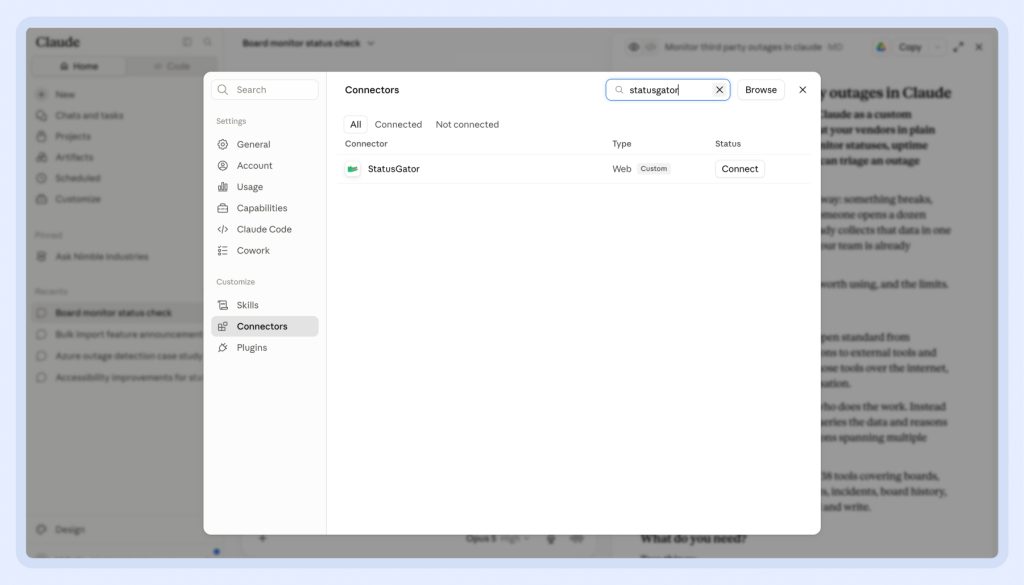Open Account settings
The image size is (1024, 585).
click(x=264, y=166)
